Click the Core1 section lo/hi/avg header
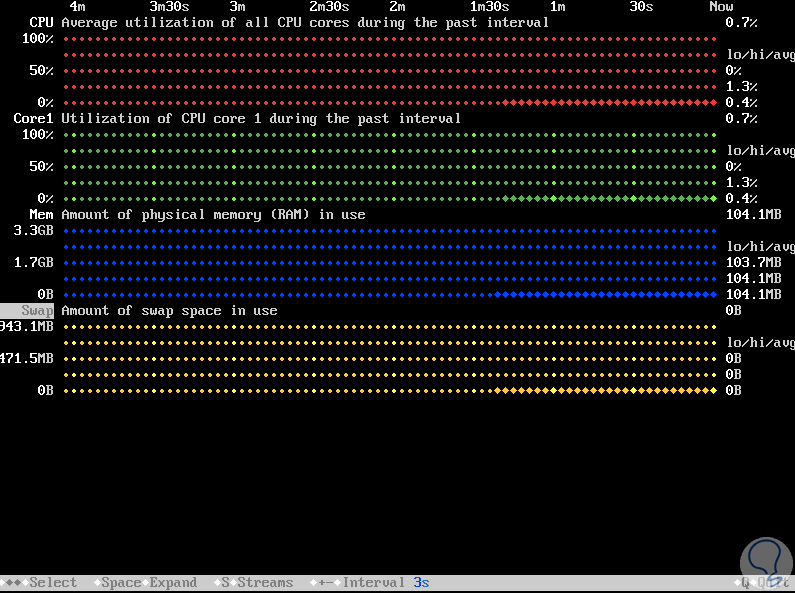 coord(761,151)
